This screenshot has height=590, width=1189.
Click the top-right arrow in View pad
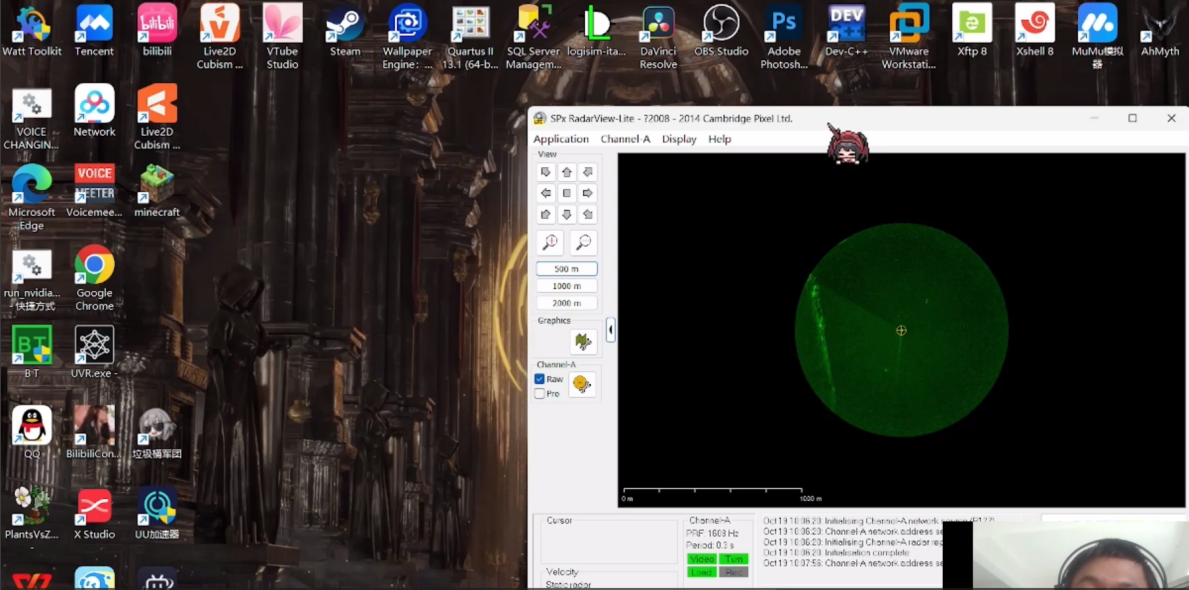click(588, 172)
